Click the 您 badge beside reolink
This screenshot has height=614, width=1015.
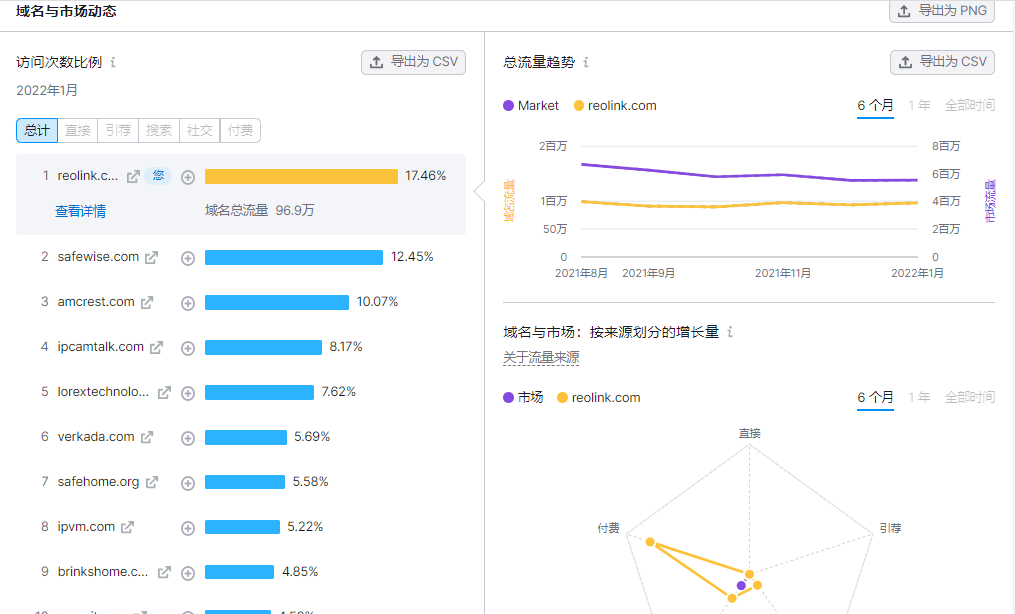pyautogui.click(x=158, y=176)
